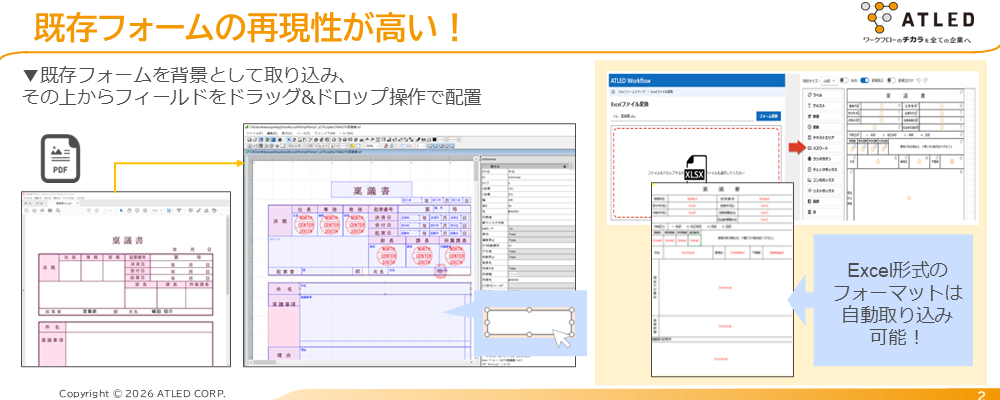Screen dimensions: 1000x400
Task: Select the ラジオボタン item in field palette
Action: tap(824, 159)
